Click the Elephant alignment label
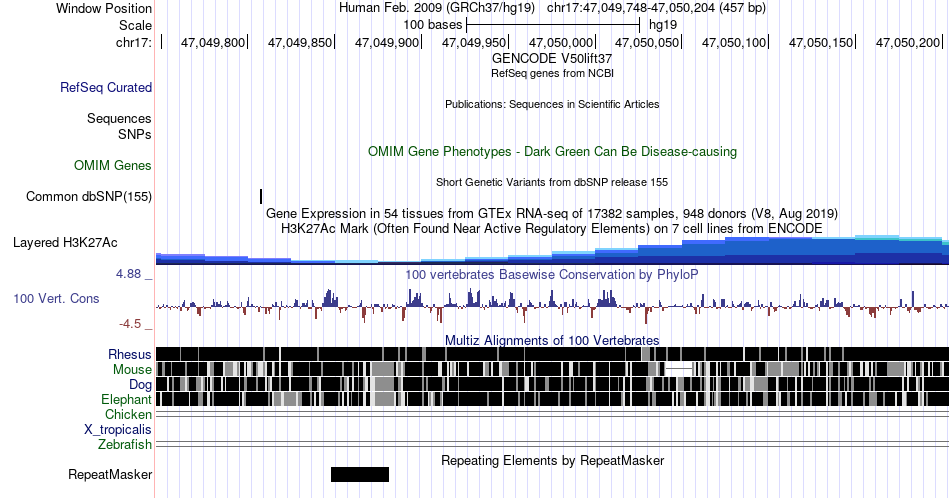Viewport: 950px width, 498px height. (x=127, y=400)
